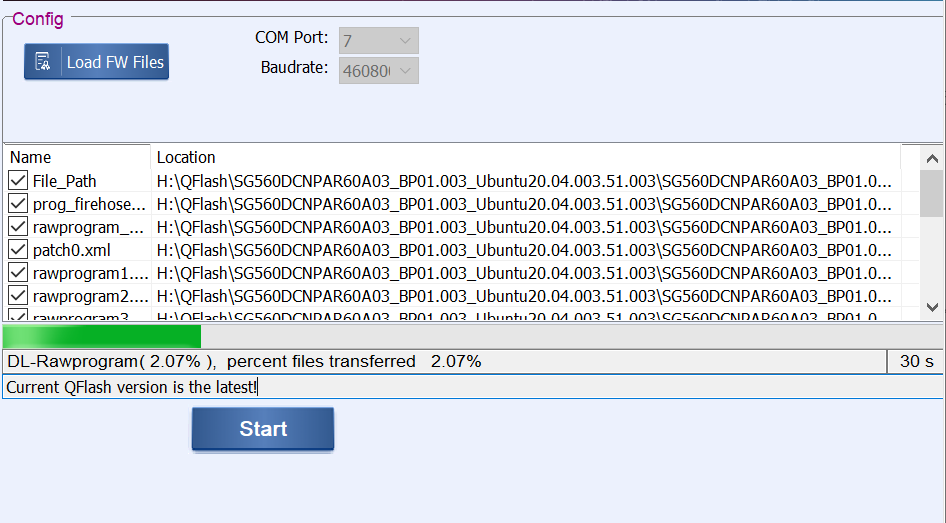Screen dimensions: 946x523
Task: Toggle the rawprogram2 row checkbox
Action: [18, 296]
